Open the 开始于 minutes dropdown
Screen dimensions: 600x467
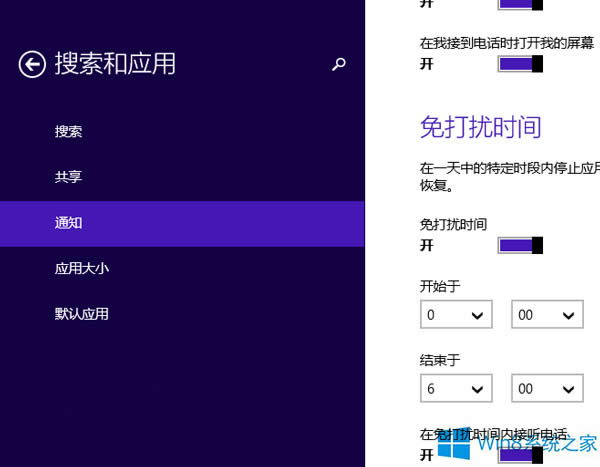pyautogui.click(x=547, y=315)
